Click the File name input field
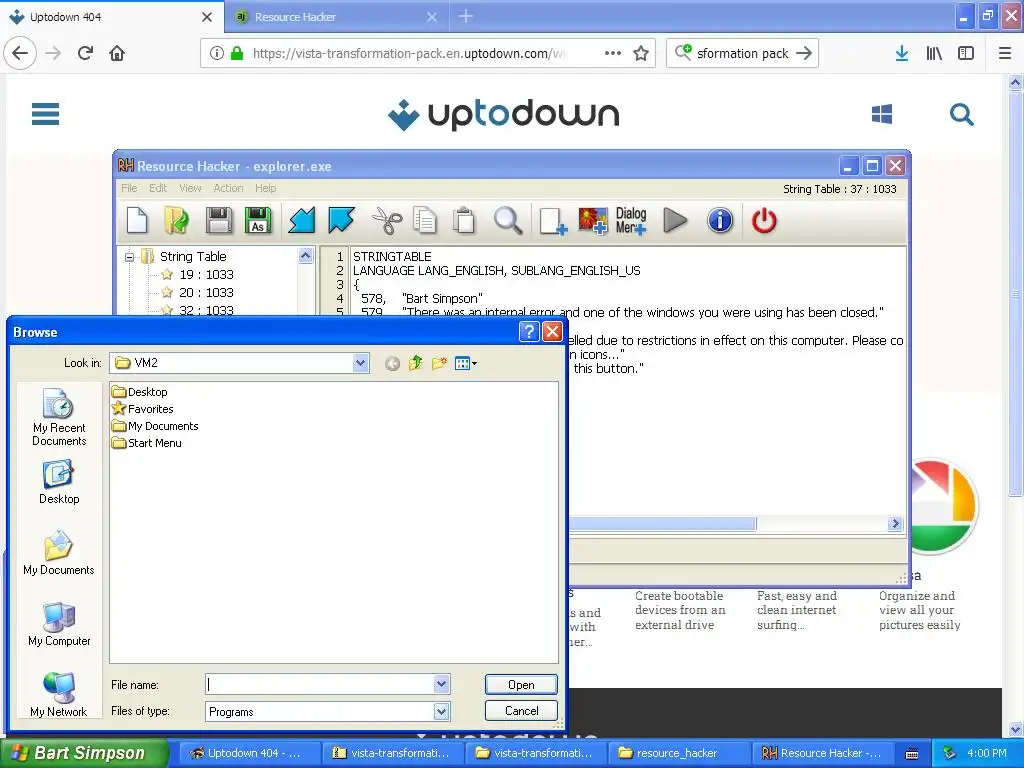This screenshot has height=768, width=1024. 320,684
